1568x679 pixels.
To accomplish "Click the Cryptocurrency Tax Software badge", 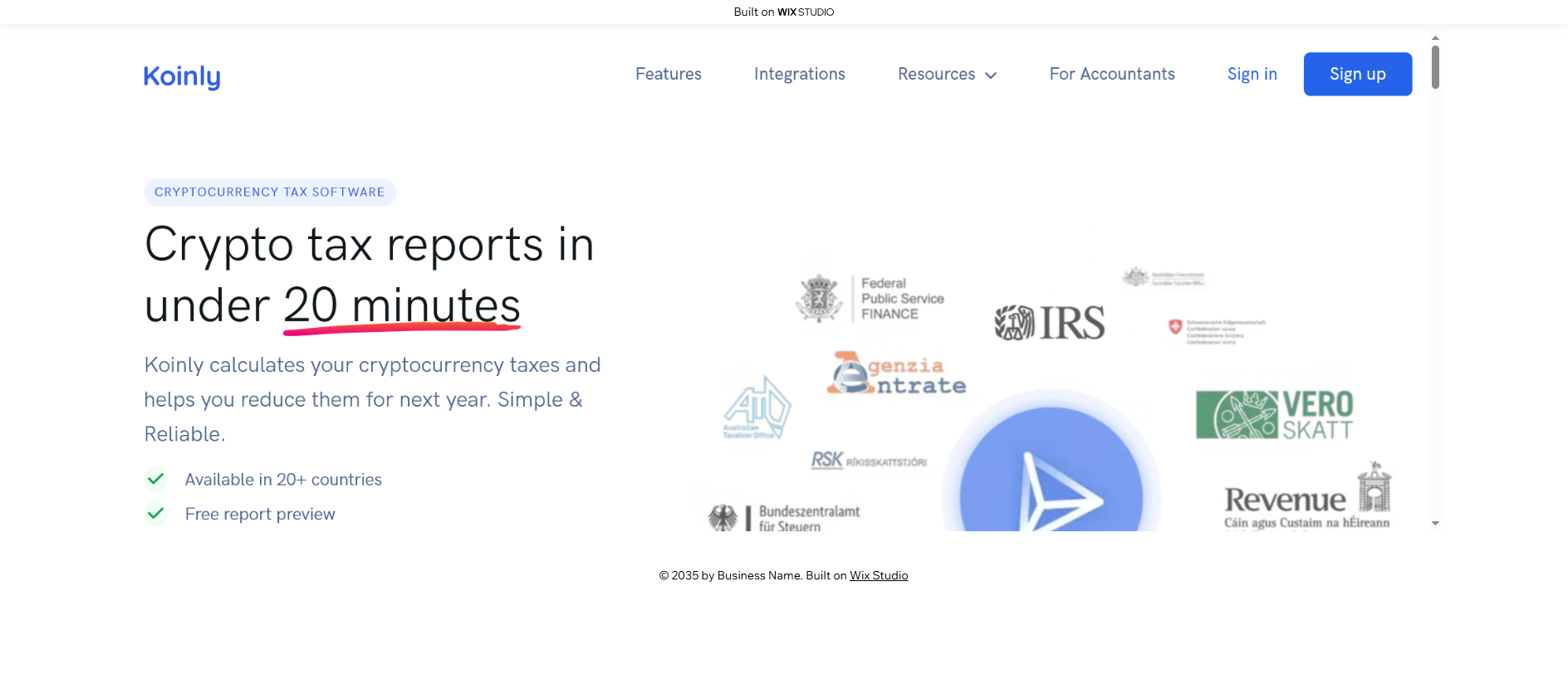I will tap(270, 193).
